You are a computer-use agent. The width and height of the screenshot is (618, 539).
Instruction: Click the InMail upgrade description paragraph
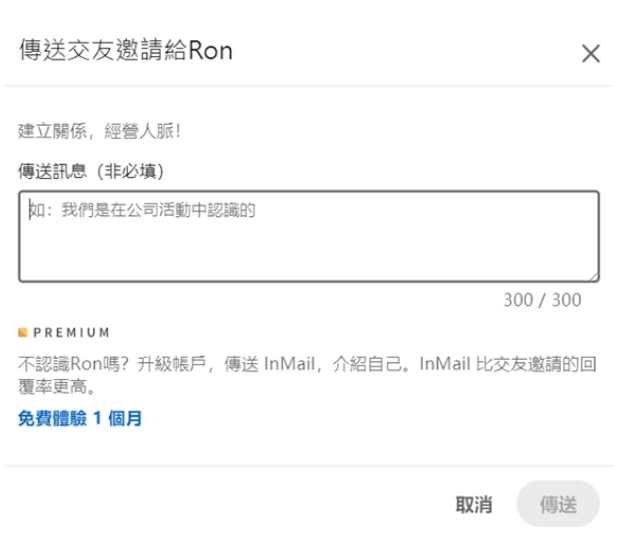tap(307, 375)
